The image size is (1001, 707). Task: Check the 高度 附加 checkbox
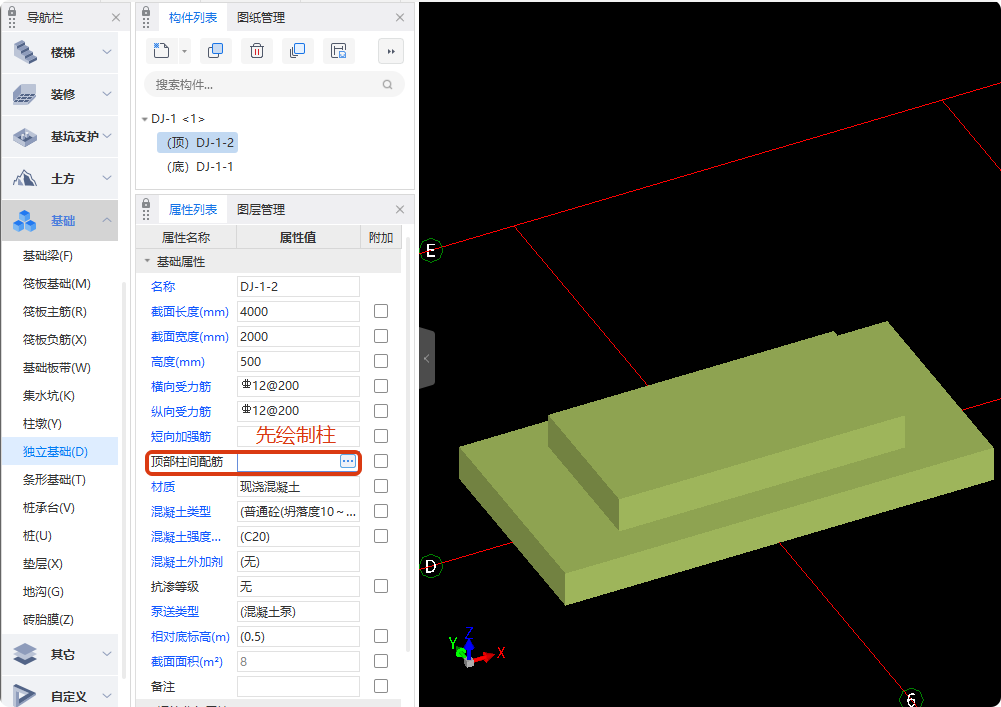click(x=381, y=361)
